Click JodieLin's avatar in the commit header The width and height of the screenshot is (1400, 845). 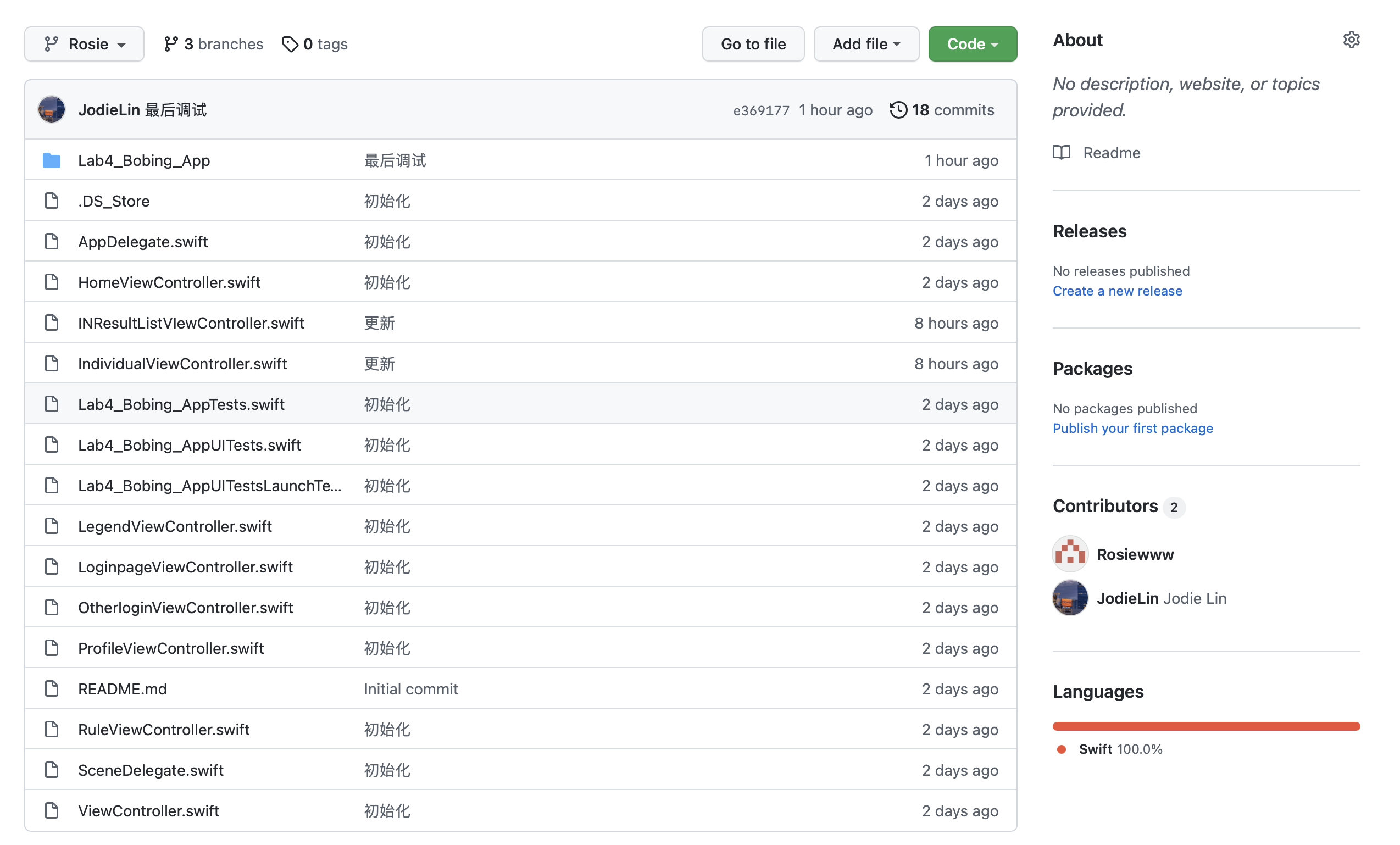click(x=52, y=110)
